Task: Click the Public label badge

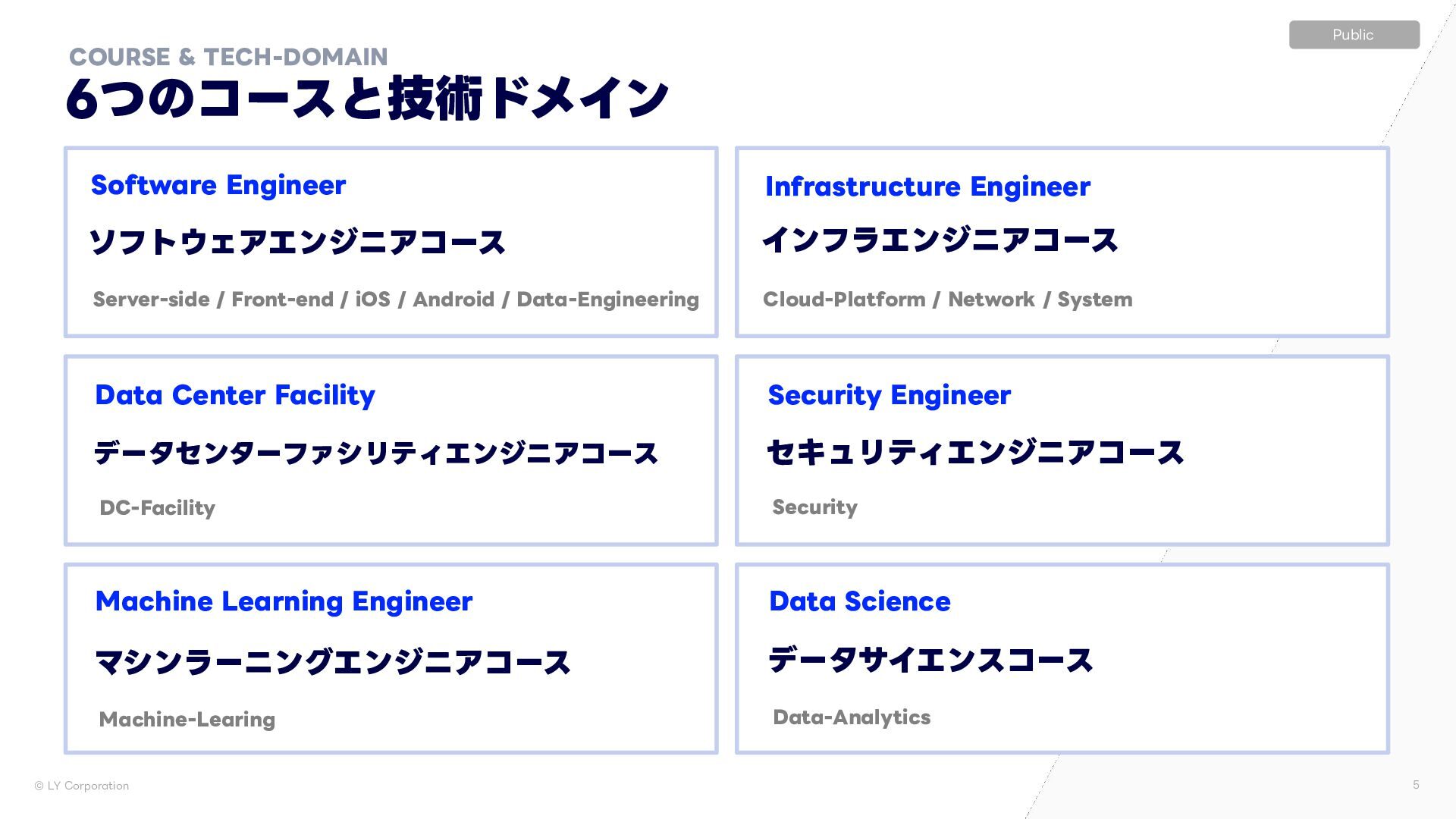Action: (1354, 35)
